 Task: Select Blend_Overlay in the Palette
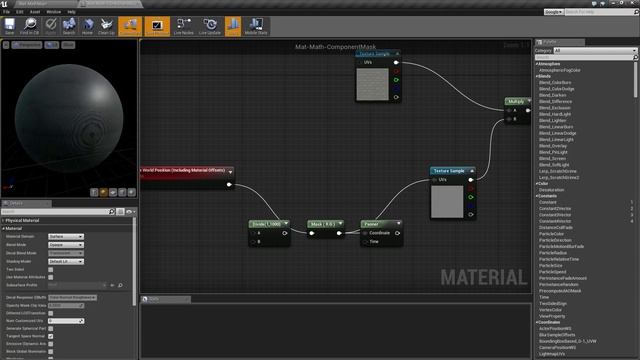point(553,146)
